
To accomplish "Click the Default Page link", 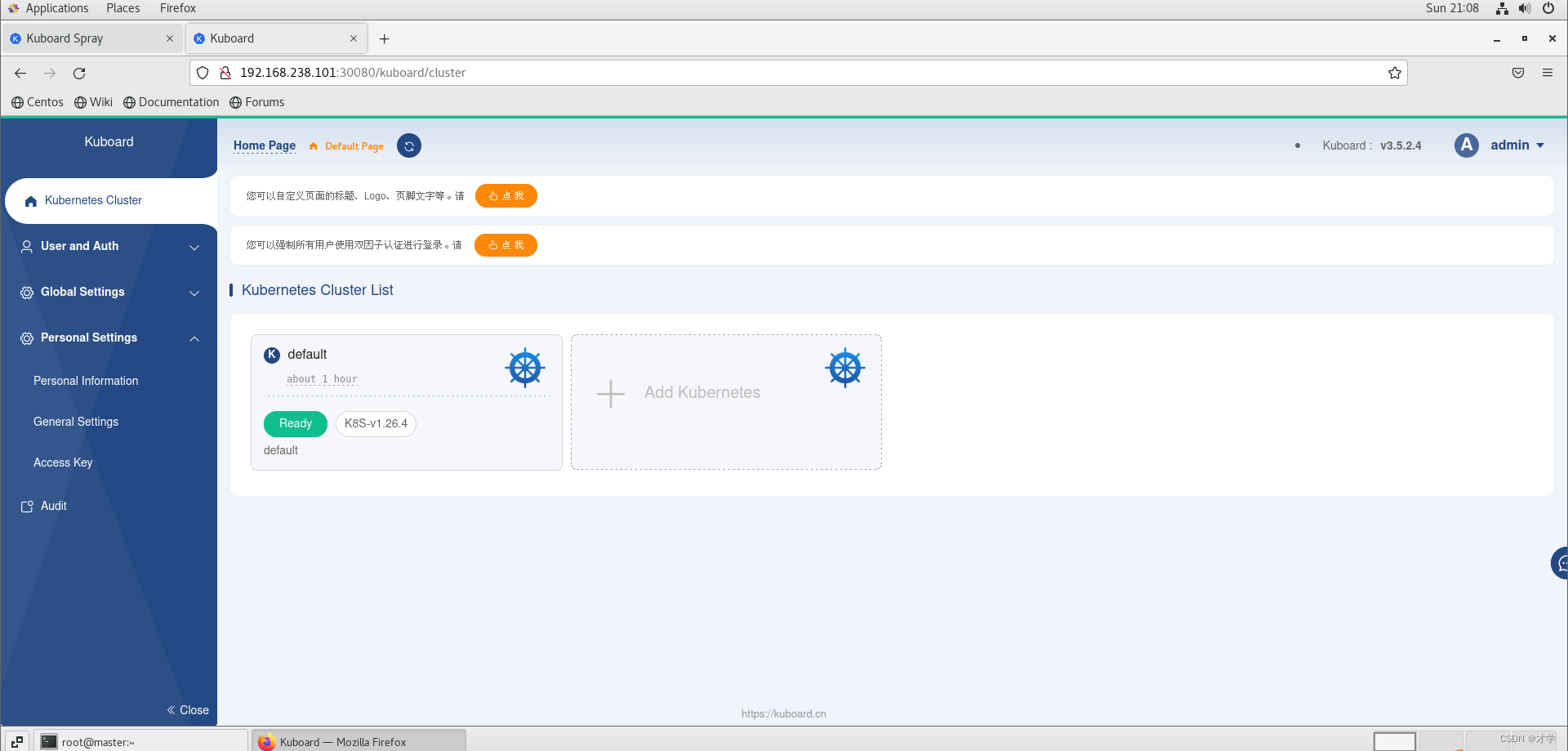I will coord(354,146).
